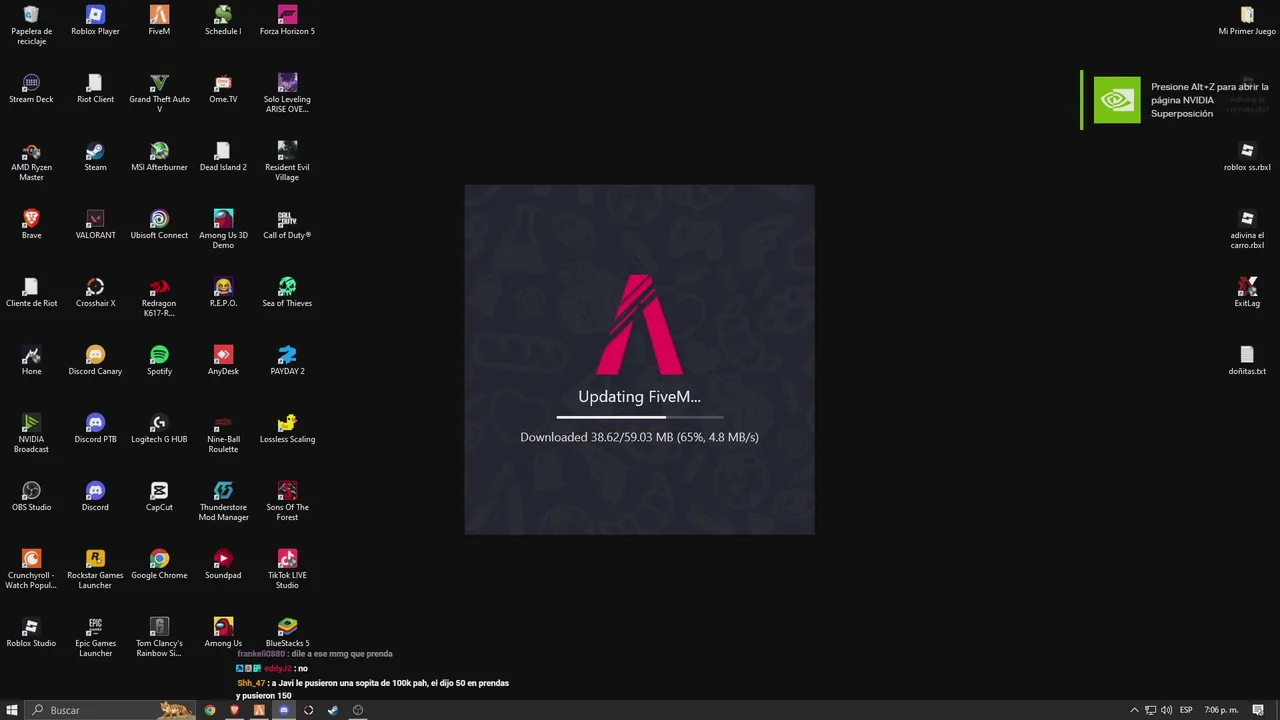Click the Rockstar Games Launcher icon
This screenshot has width=1280, height=720.
click(x=95, y=569)
